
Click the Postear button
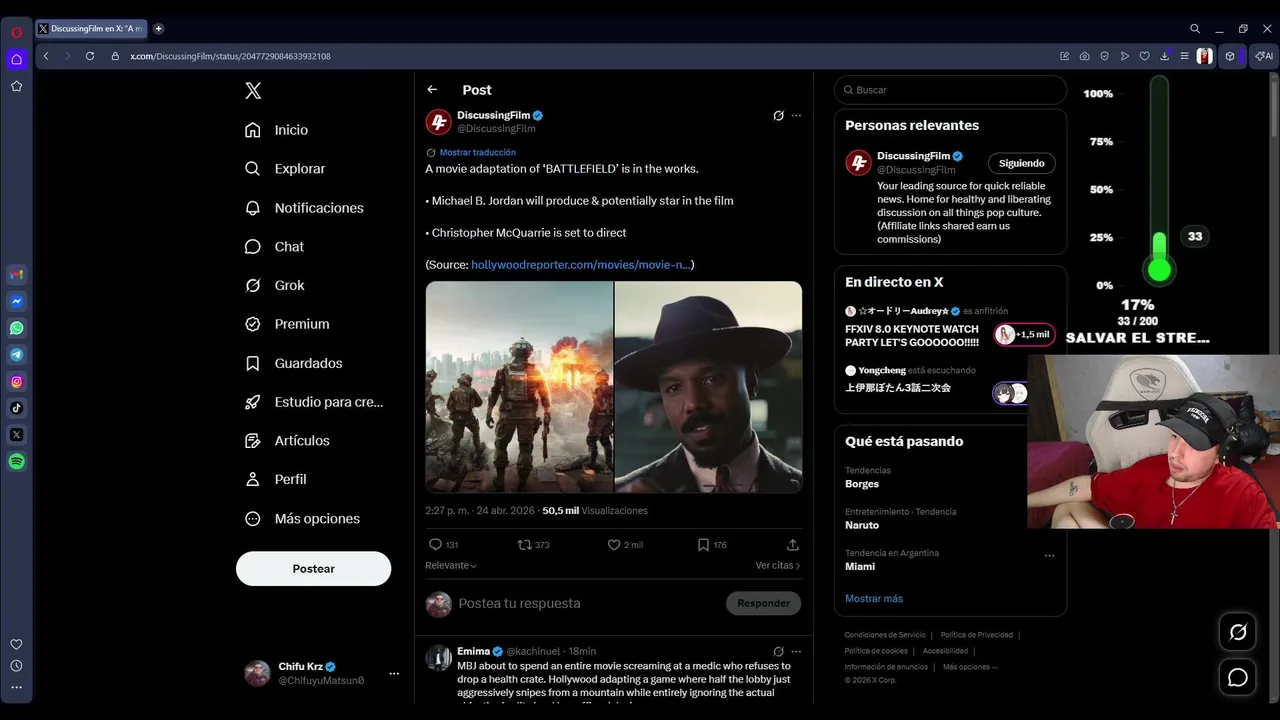(313, 568)
